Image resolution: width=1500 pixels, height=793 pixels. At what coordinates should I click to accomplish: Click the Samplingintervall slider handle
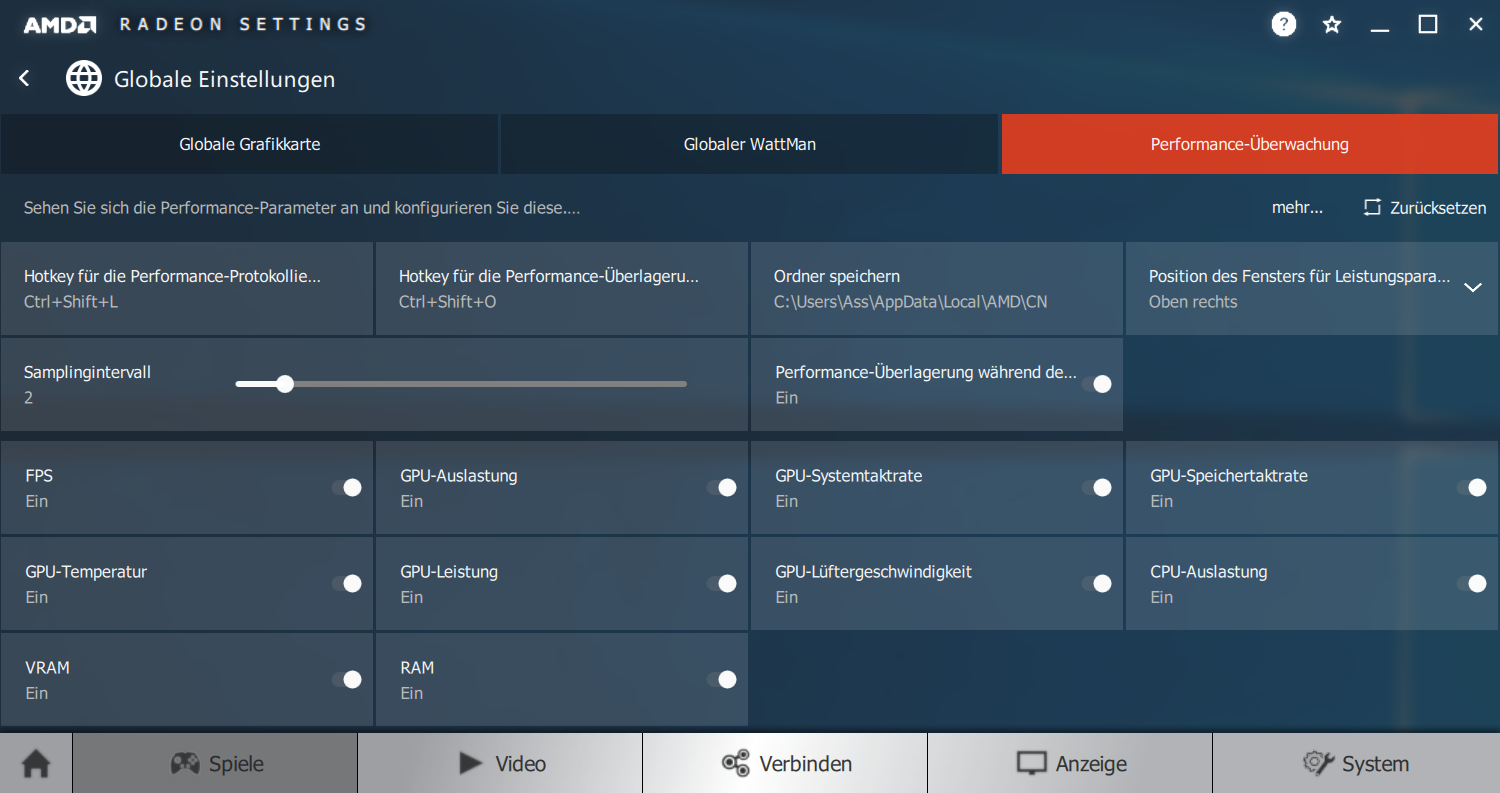pyautogui.click(x=285, y=384)
